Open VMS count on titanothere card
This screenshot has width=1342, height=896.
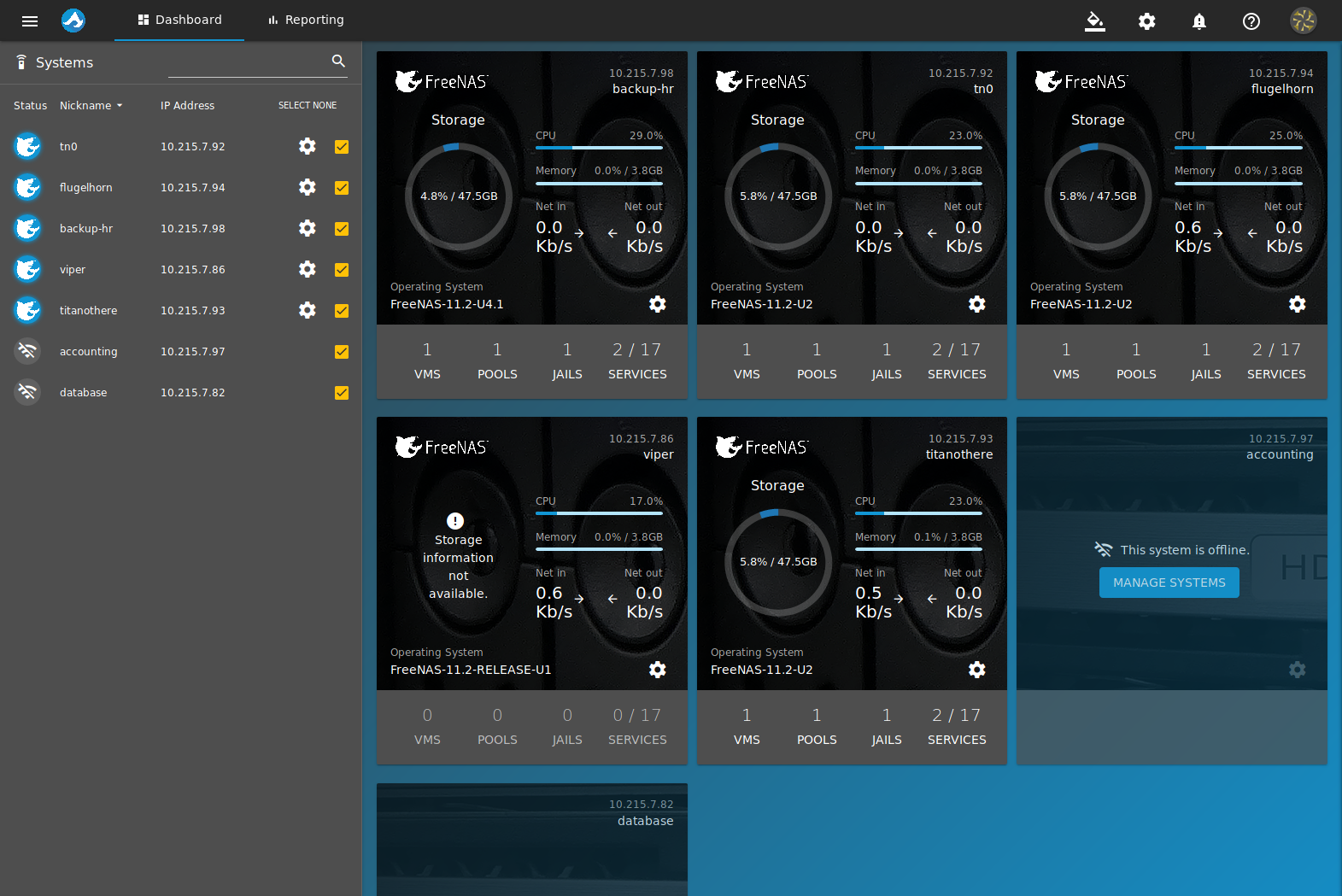[747, 727]
